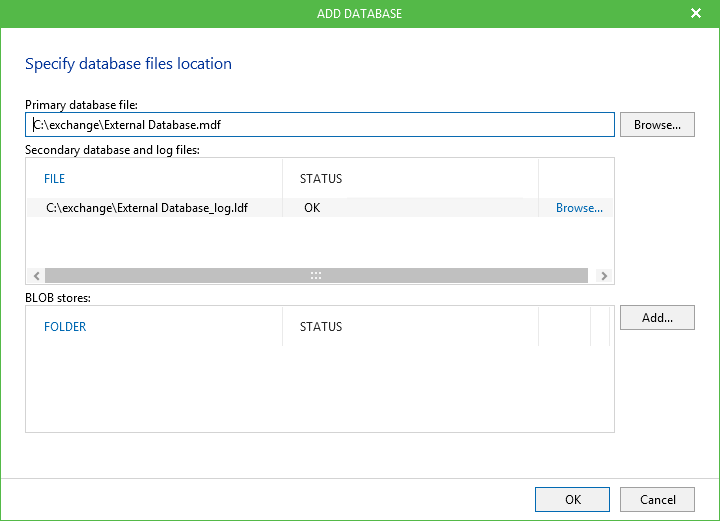Sort secondary files by FILE column

[x=55, y=179]
